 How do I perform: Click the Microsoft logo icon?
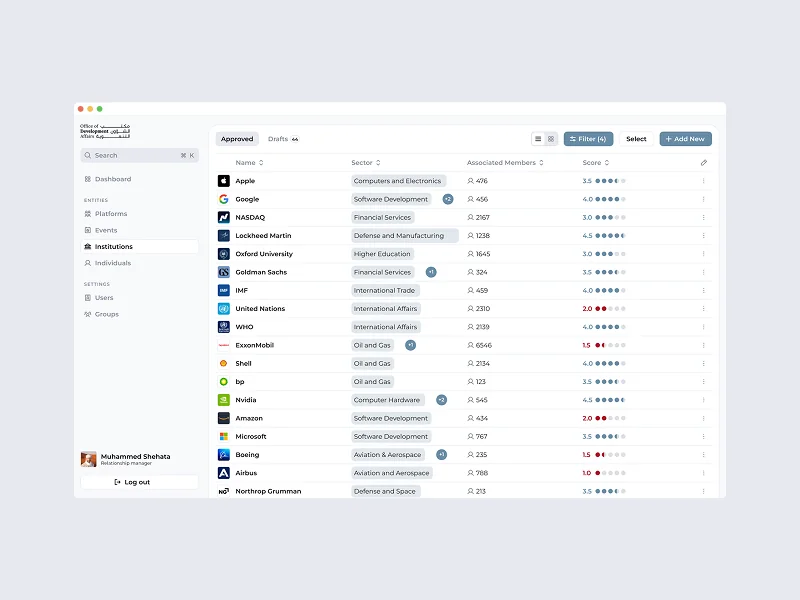coord(223,437)
